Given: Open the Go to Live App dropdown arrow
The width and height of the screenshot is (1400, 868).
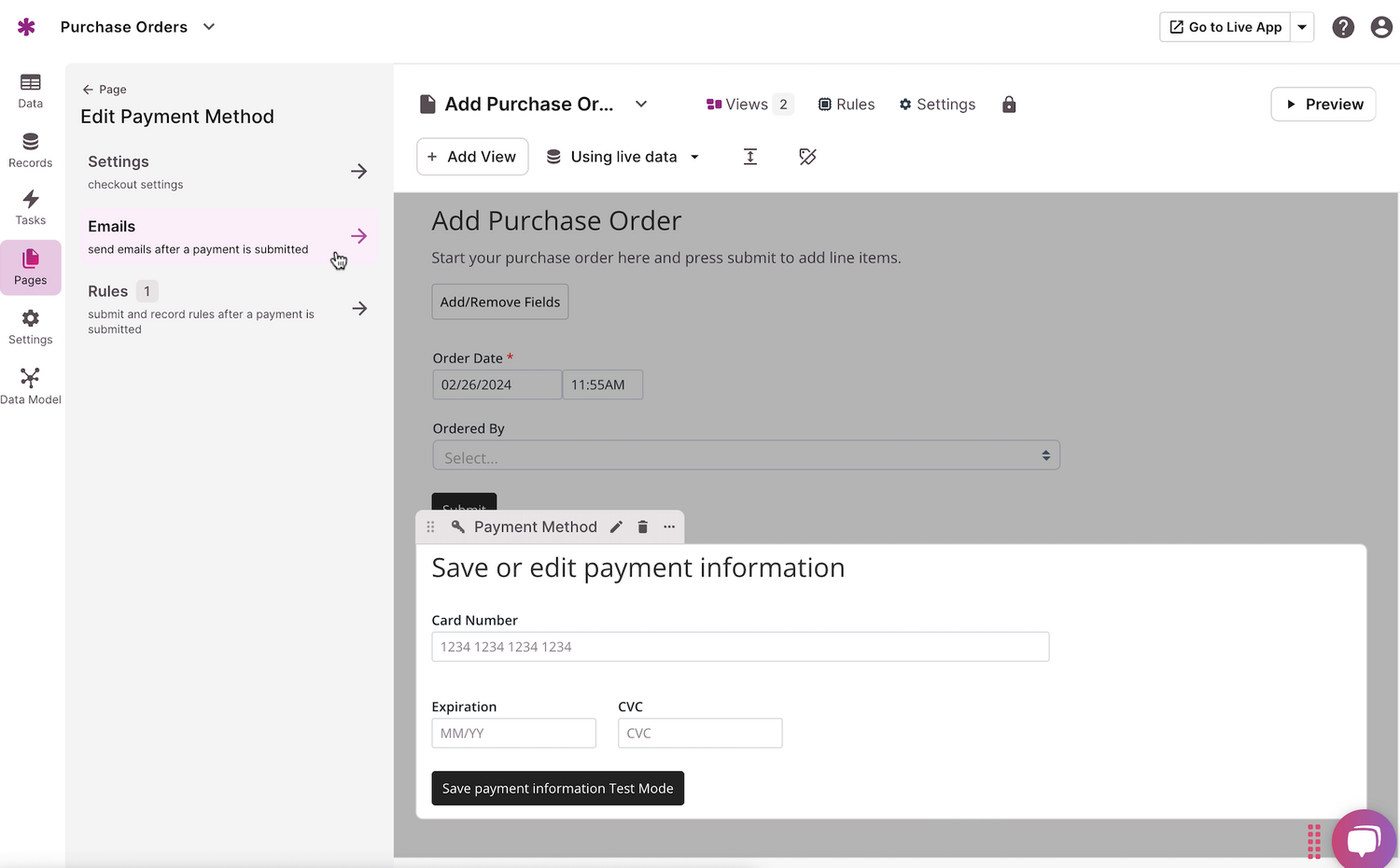Looking at the screenshot, I should [1302, 27].
